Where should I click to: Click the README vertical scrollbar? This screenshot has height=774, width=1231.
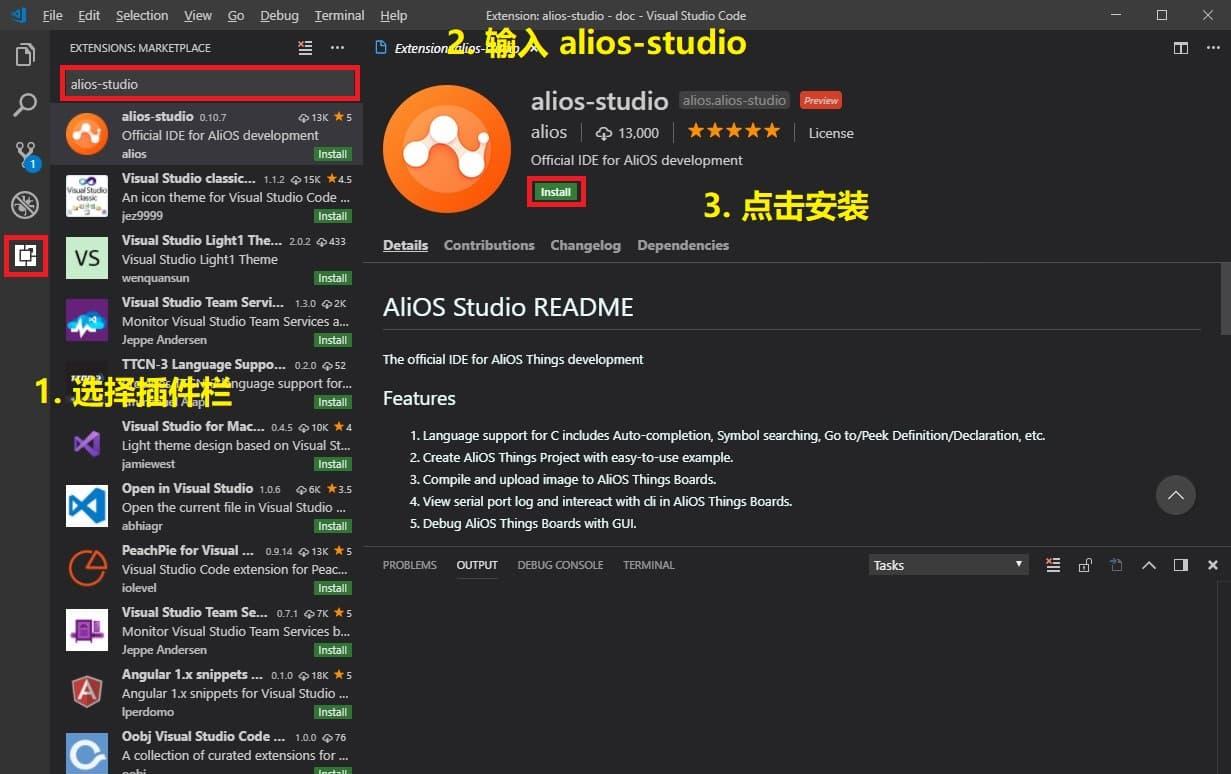click(1225, 298)
